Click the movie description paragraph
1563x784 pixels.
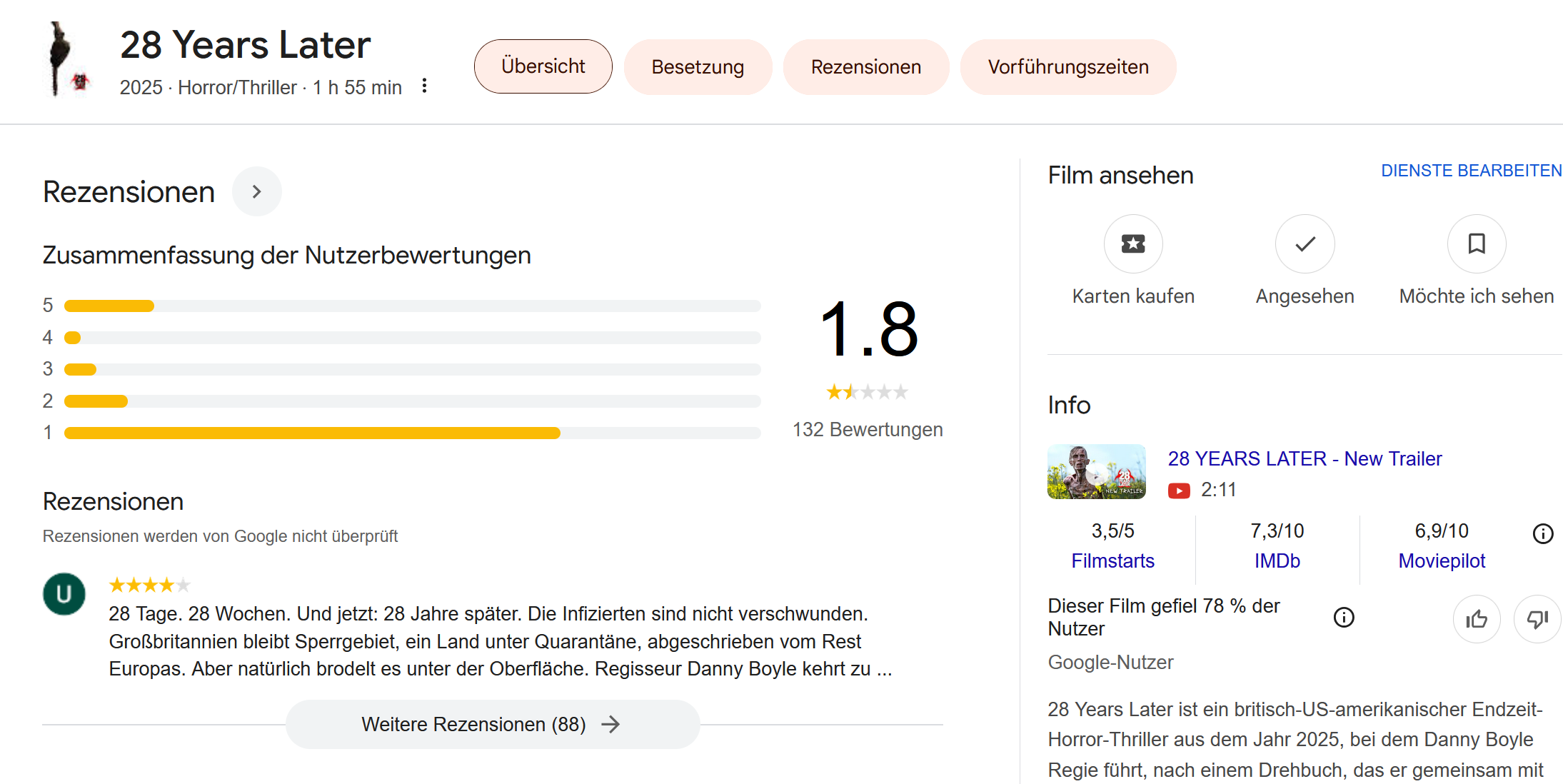pos(1296,740)
